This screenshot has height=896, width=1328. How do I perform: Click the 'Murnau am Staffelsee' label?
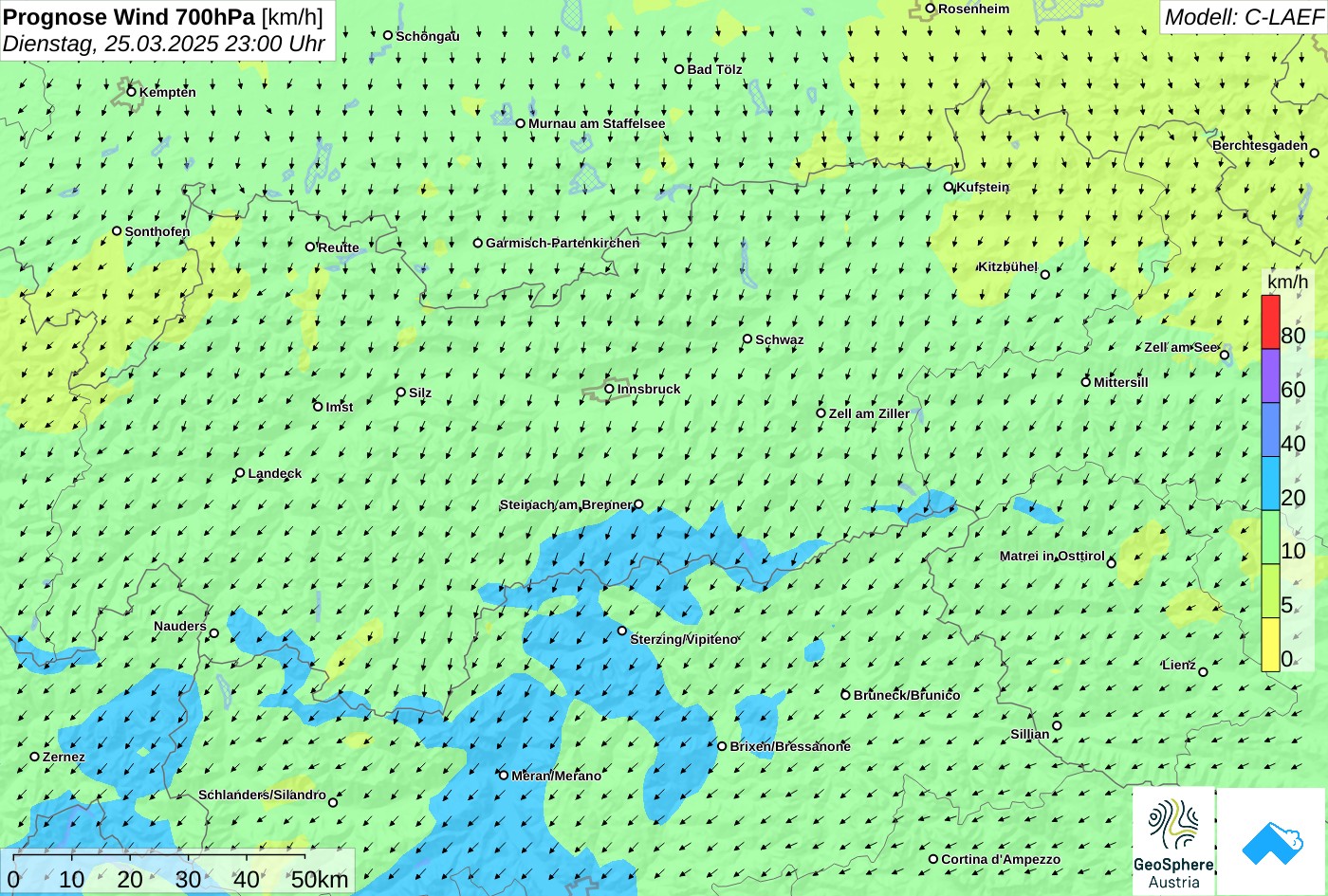tap(597, 123)
